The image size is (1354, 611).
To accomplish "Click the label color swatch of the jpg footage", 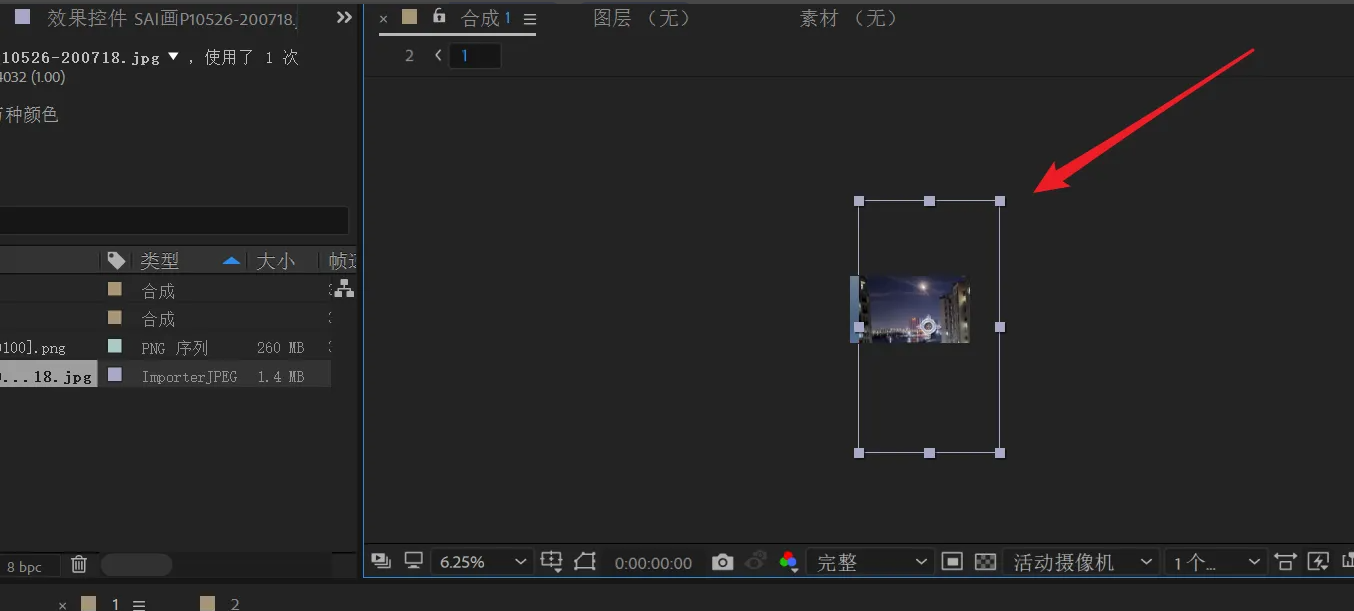I will coord(115,374).
